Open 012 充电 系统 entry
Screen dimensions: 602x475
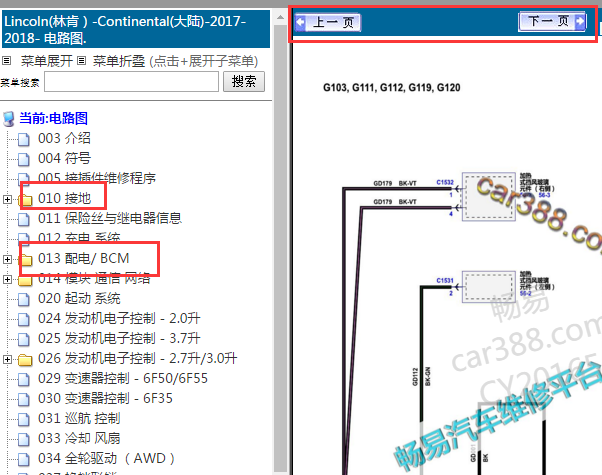(79, 238)
